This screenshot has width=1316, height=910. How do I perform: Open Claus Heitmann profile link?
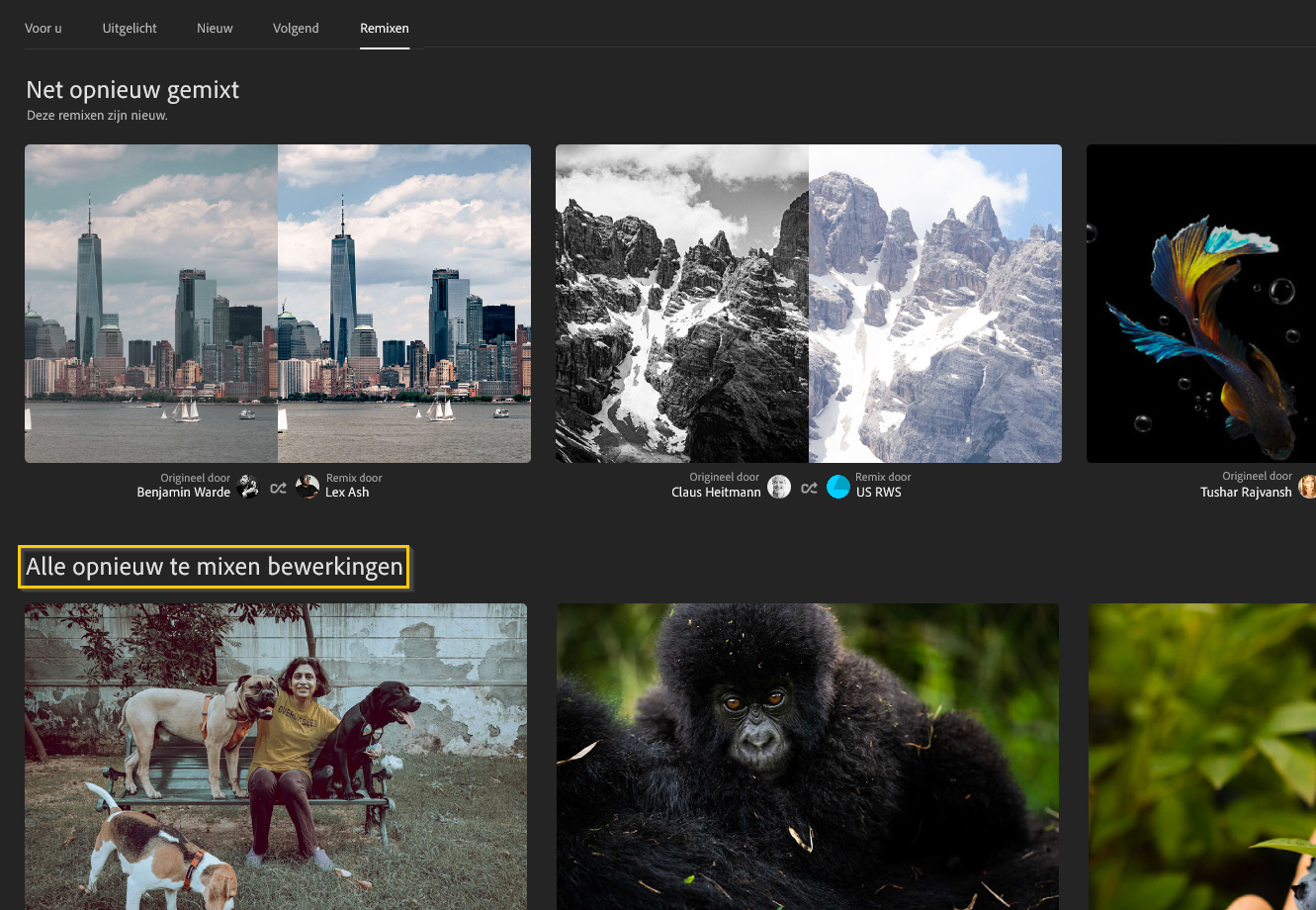point(716,492)
